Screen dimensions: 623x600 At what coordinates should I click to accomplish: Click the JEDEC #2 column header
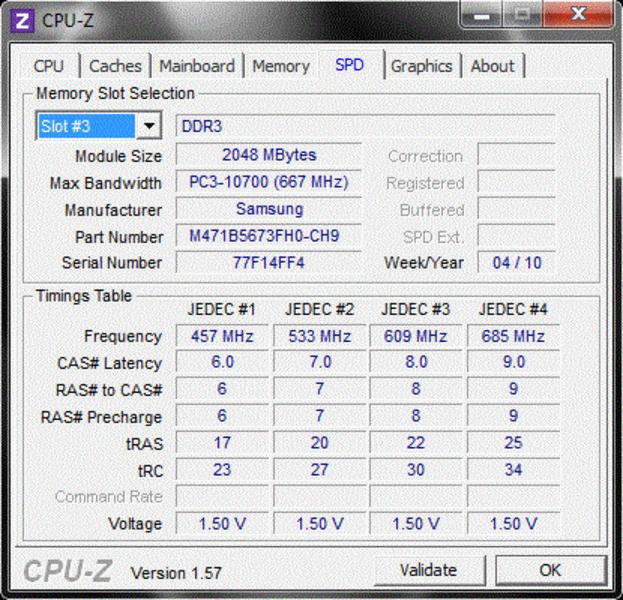(320, 310)
